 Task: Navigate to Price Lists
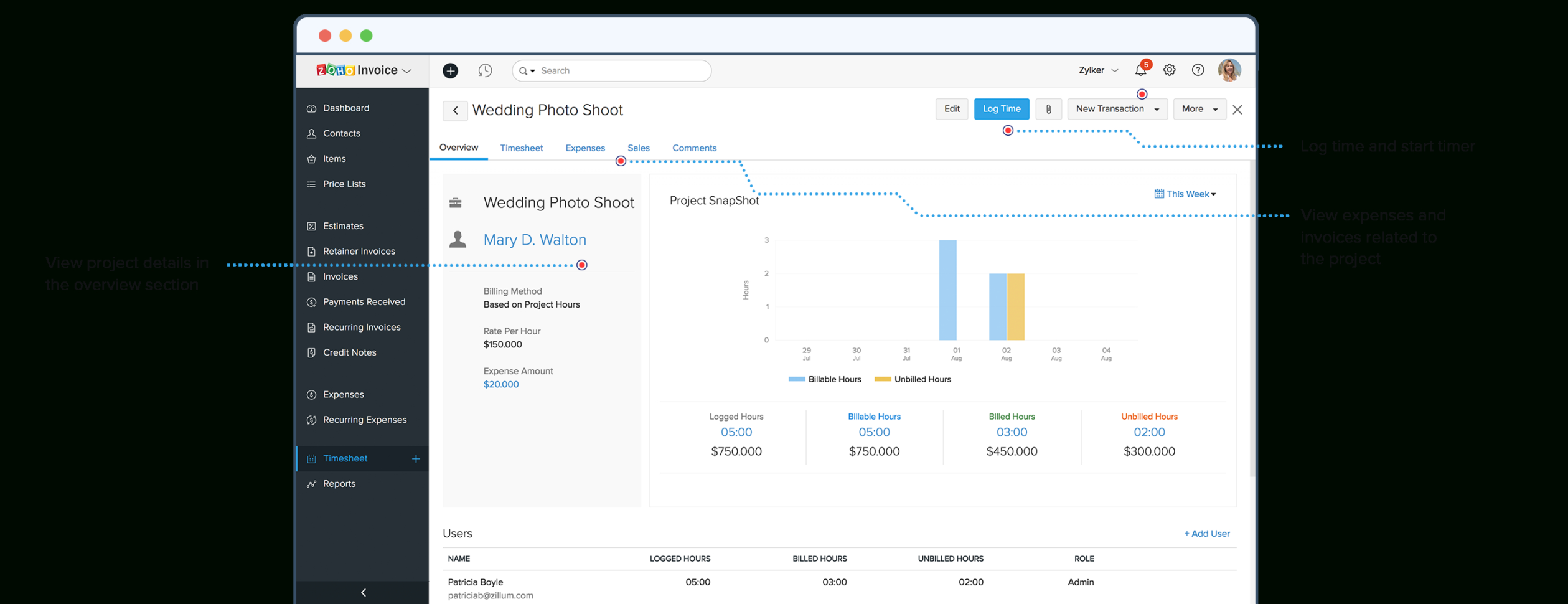(344, 184)
